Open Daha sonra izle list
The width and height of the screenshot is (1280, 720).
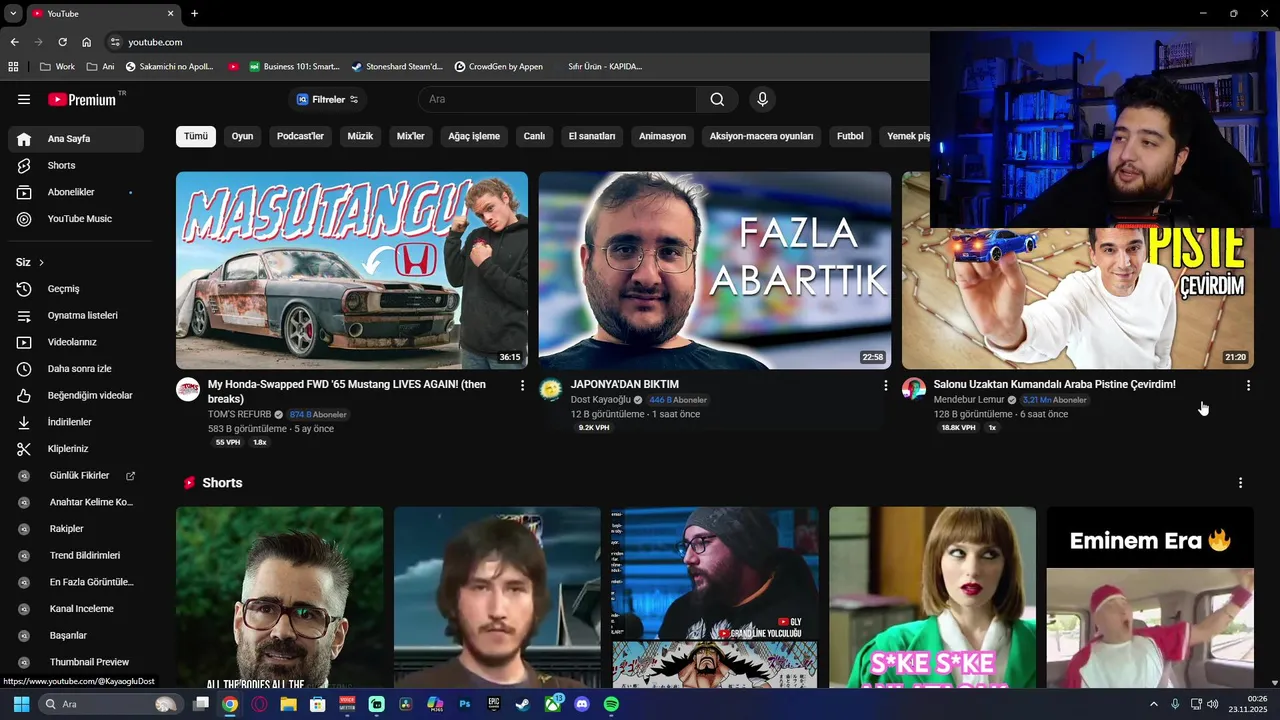point(76,369)
